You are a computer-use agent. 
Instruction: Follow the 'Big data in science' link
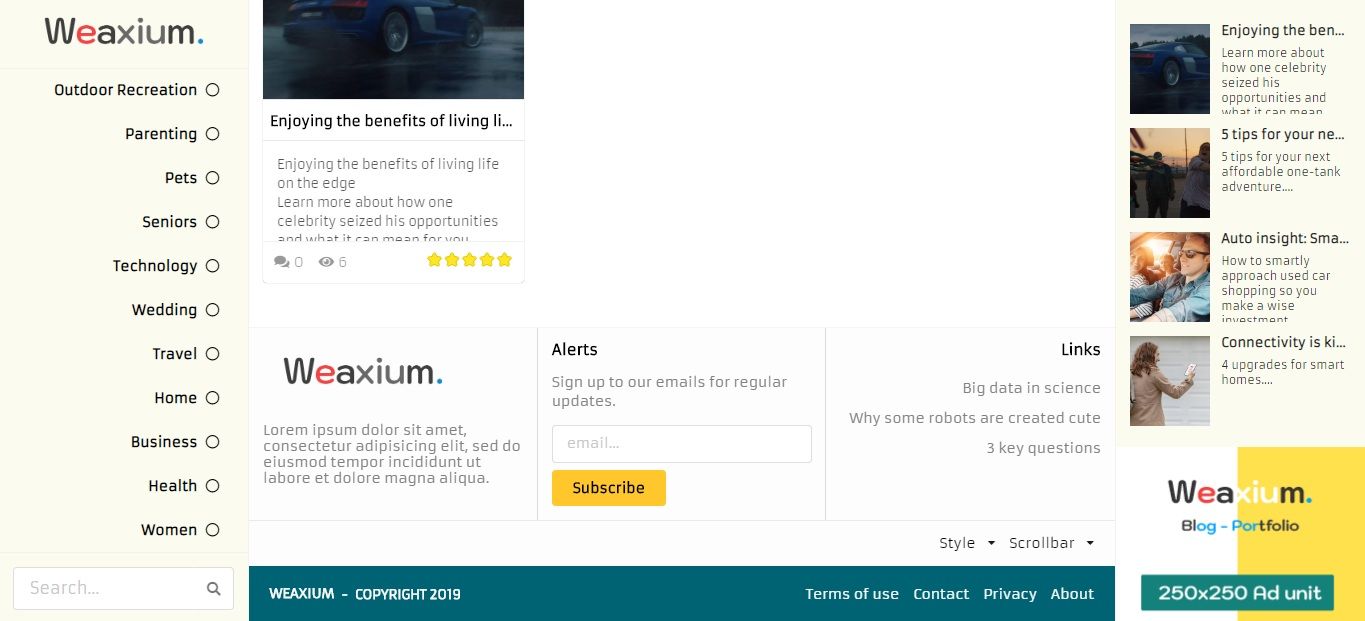pyautogui.click(x=1031, y=388)
